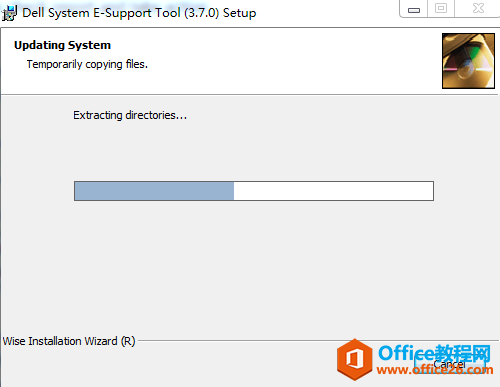
Task: Click the Temporarily copying files text
Action: [87, 64]
